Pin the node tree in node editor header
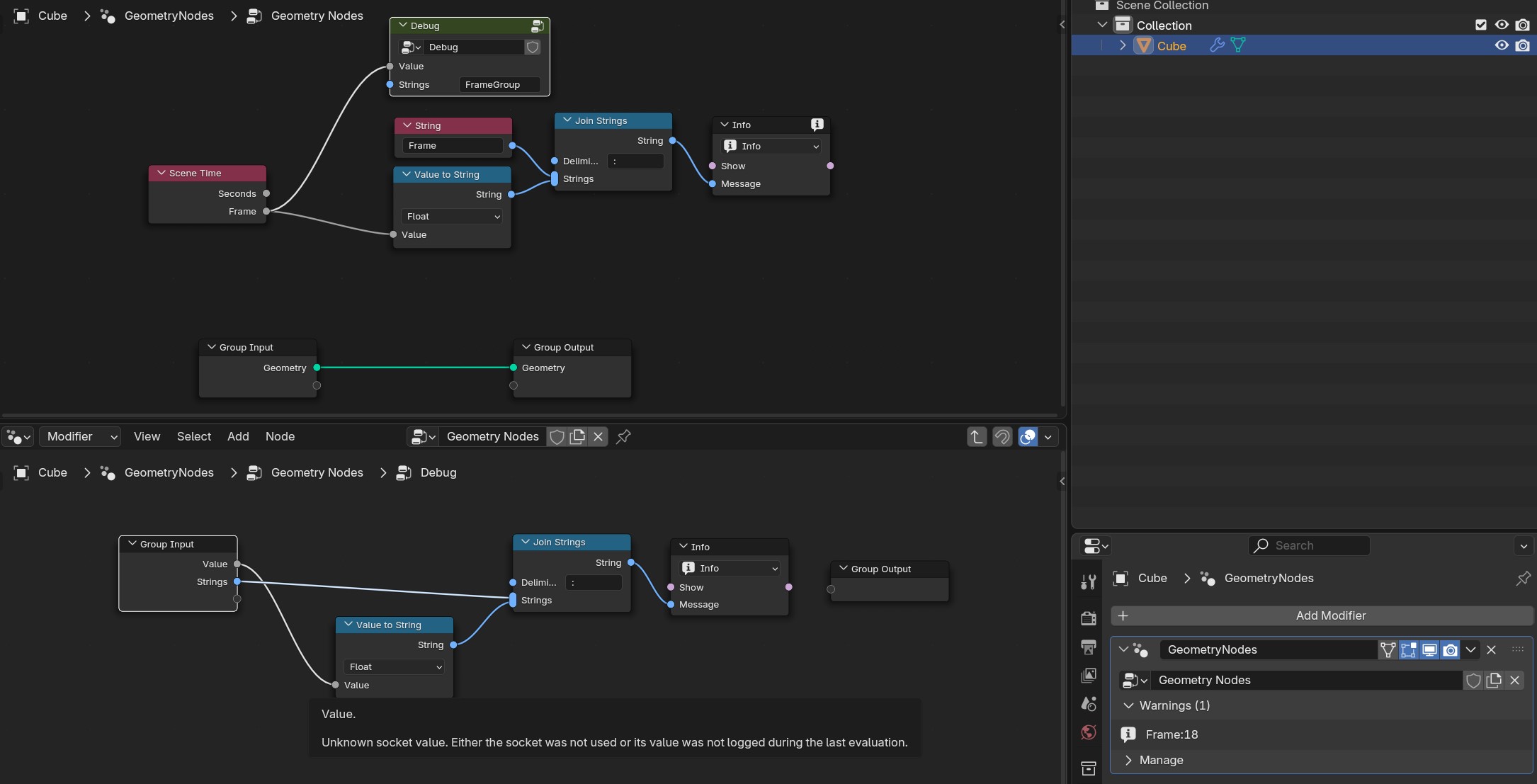 coord(623,436)
